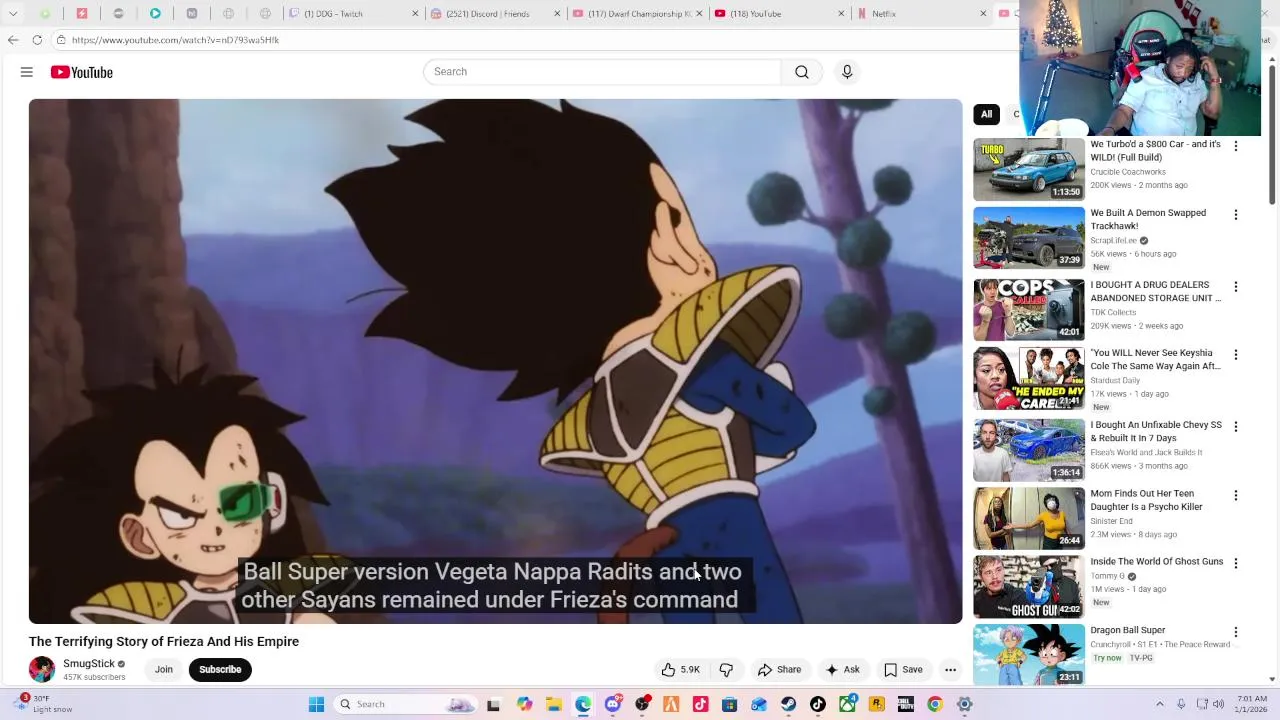Open Dragon Ball Super video title
Screen dimensions: 1280x720
(x=1128, y=631)
